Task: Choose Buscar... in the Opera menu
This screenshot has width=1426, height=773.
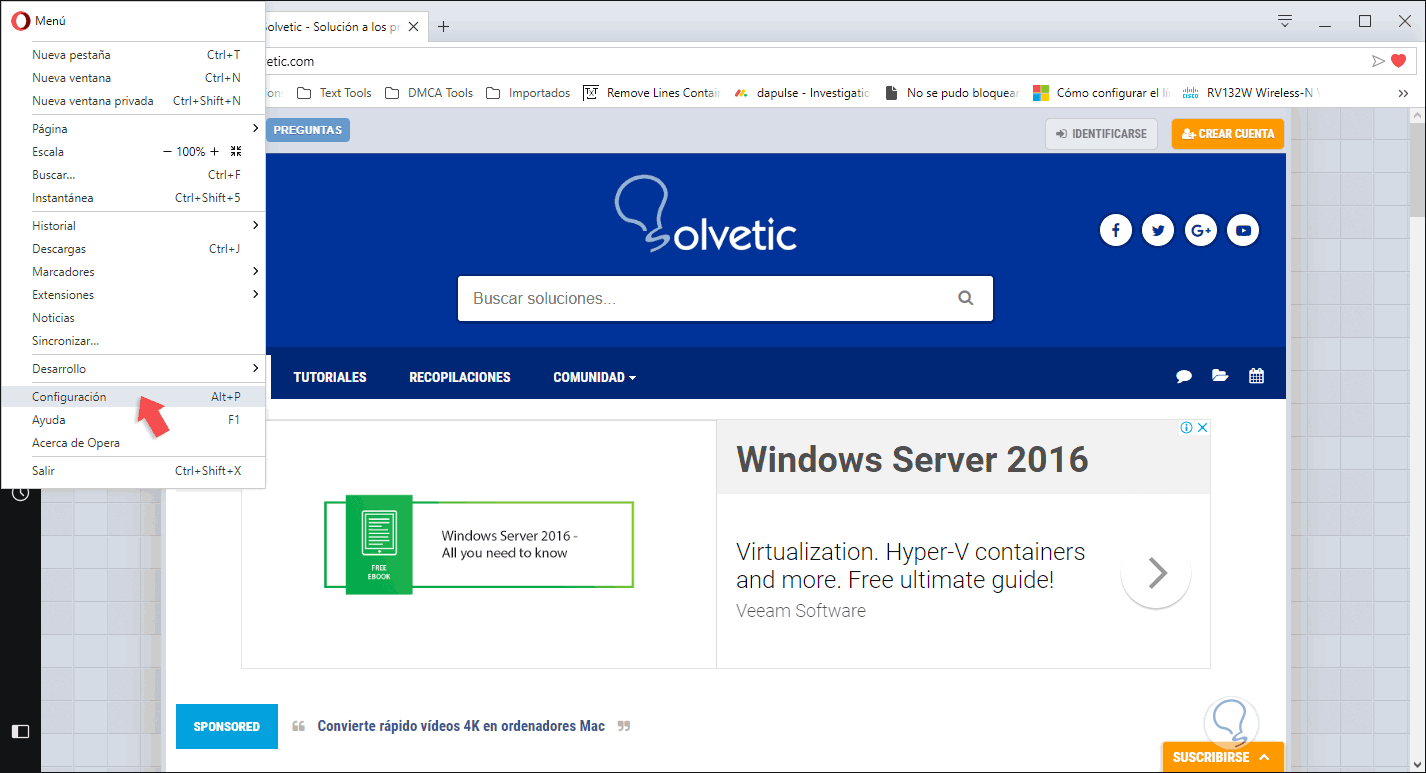Action: tap(133, 175)
